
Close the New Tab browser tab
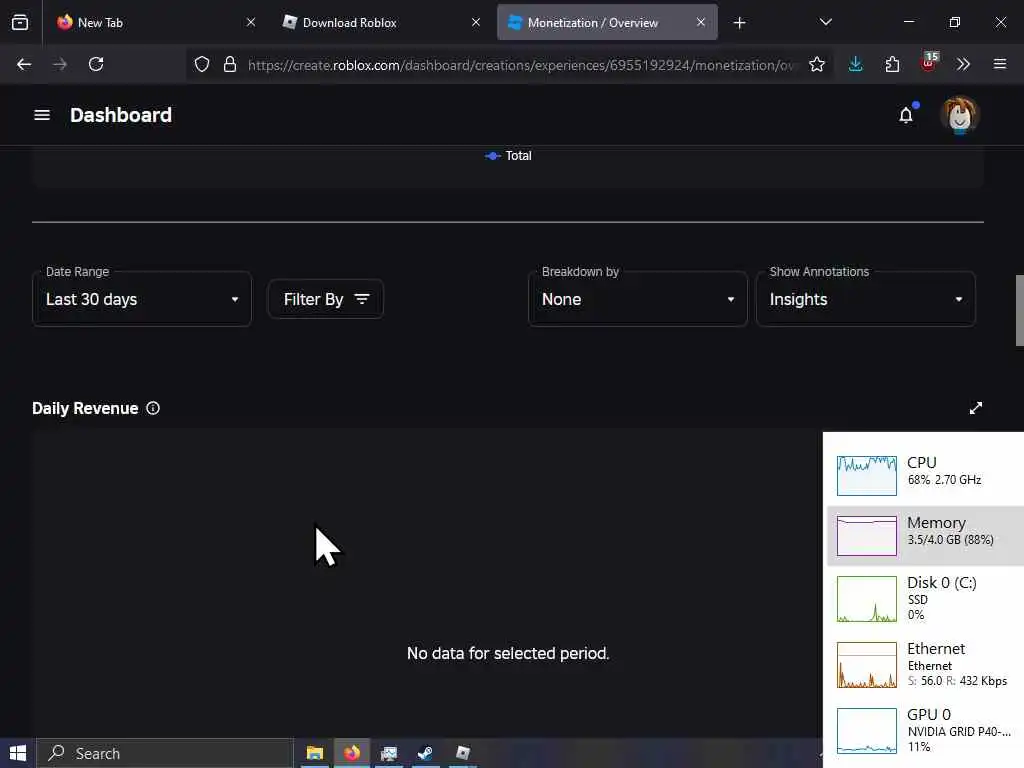[251, 22]
